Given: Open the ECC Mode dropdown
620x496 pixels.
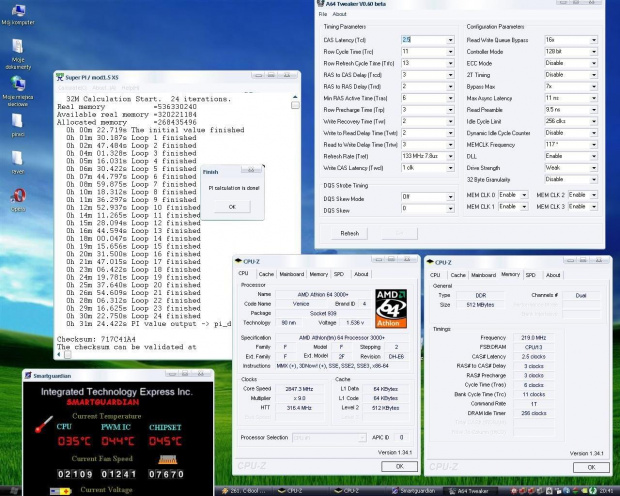Looking at the screenshot, I should point(594,63).
